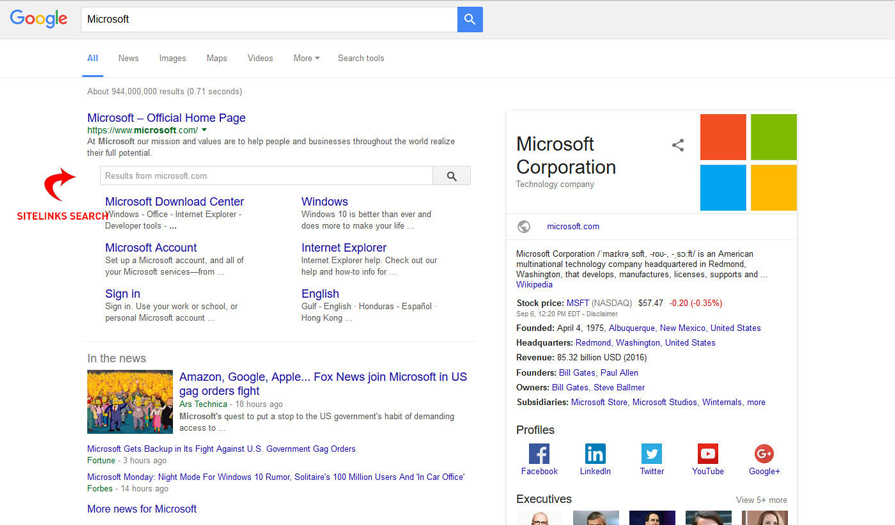895x525 pixels.
Task: Open the Wikipedia source link
Action: click(x=534, y=285)
